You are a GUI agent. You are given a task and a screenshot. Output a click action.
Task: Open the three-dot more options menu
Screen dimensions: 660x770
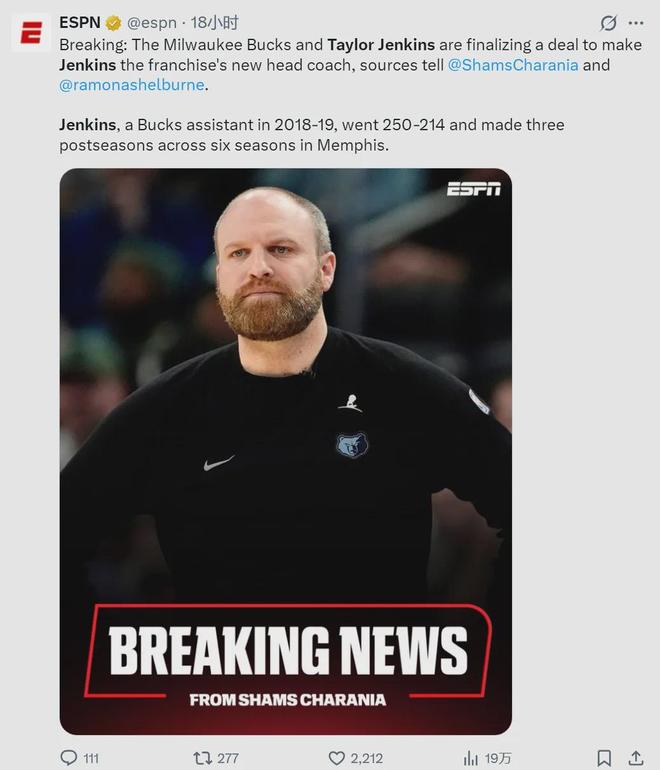(x=636, y=23)
